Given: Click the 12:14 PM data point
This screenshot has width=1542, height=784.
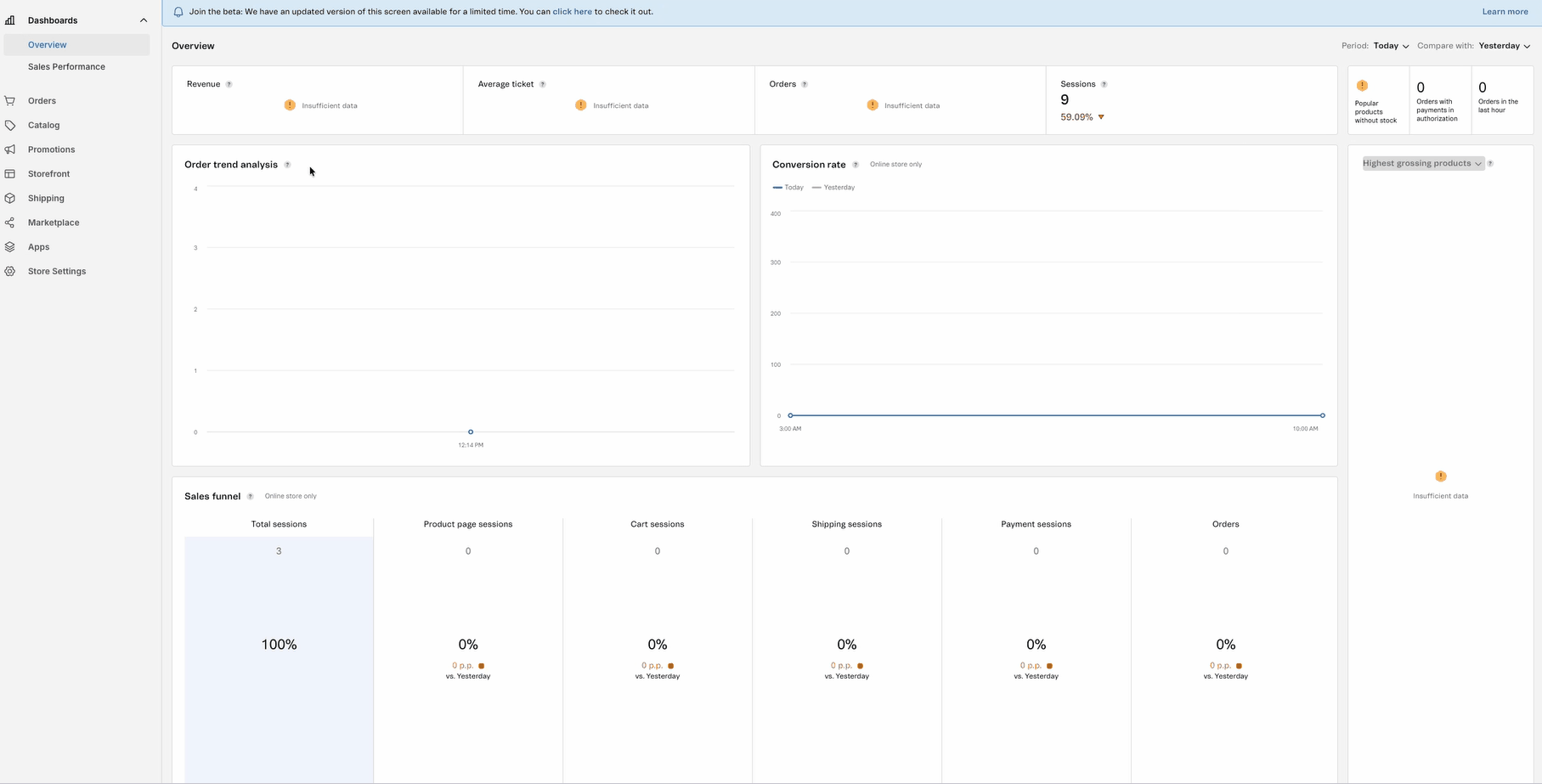Looking at the screenshot, I should [x=471, y=432].
